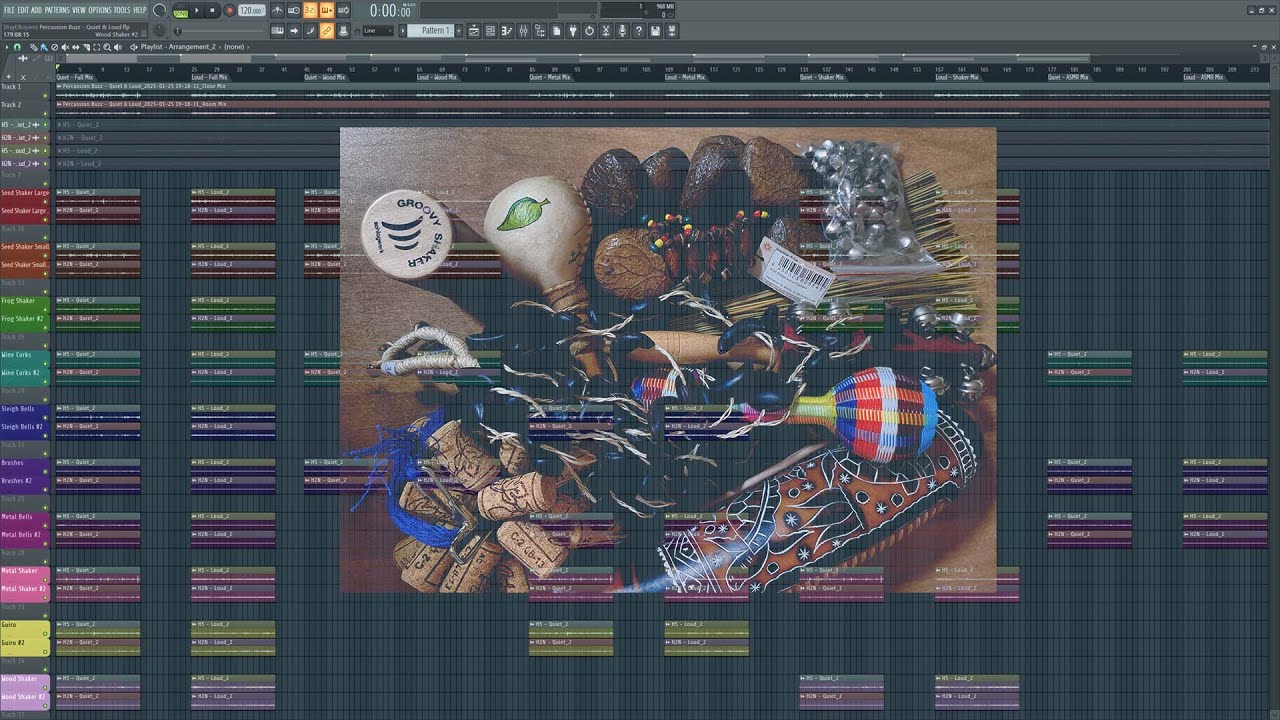Image resolution: width=1280 pixels, height=720 pixels.
Task: Select the Playlist pencil draw tool
Action: click(x=34, y=47)
